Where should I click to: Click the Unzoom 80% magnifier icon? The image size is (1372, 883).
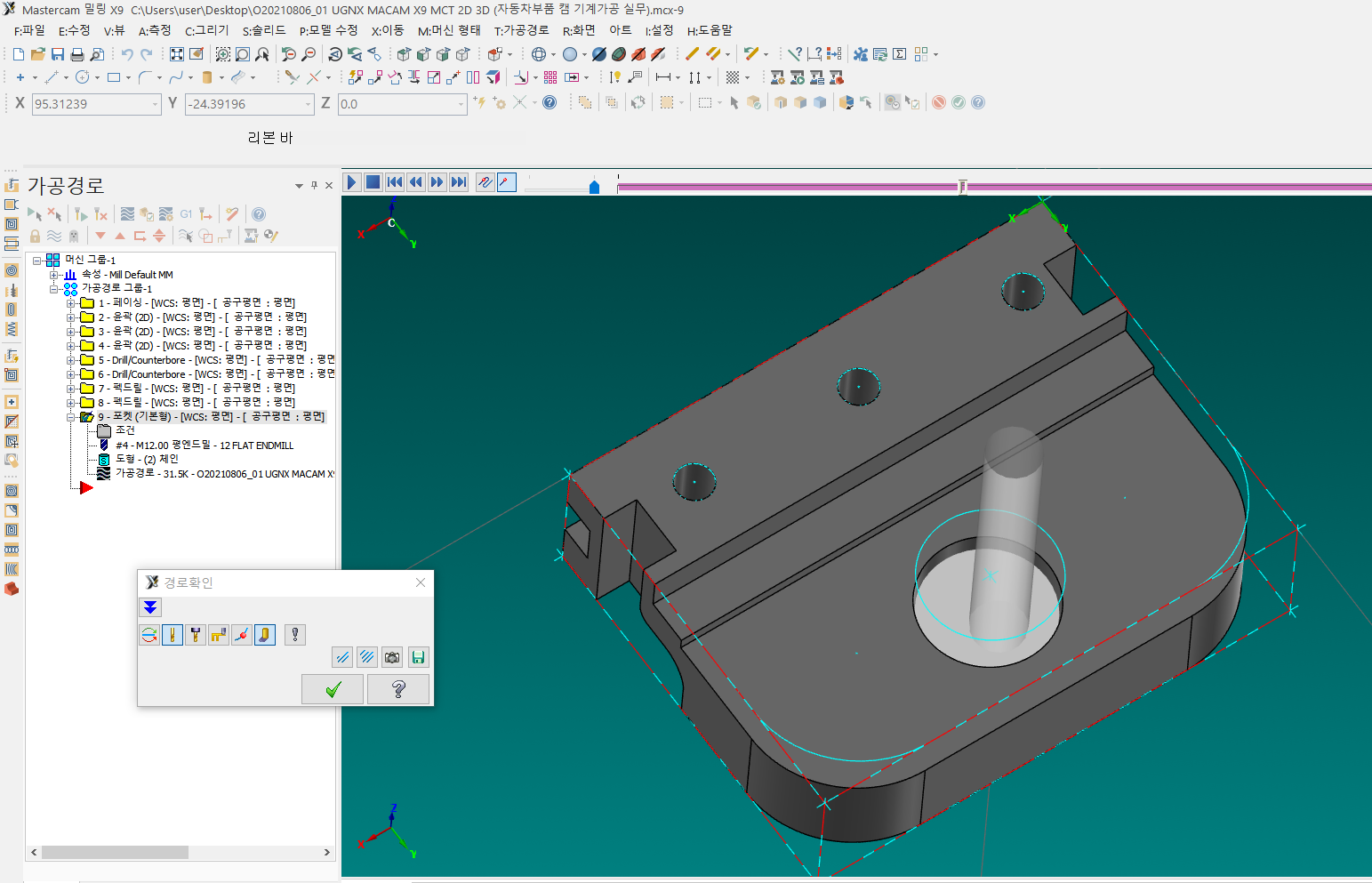309,54
